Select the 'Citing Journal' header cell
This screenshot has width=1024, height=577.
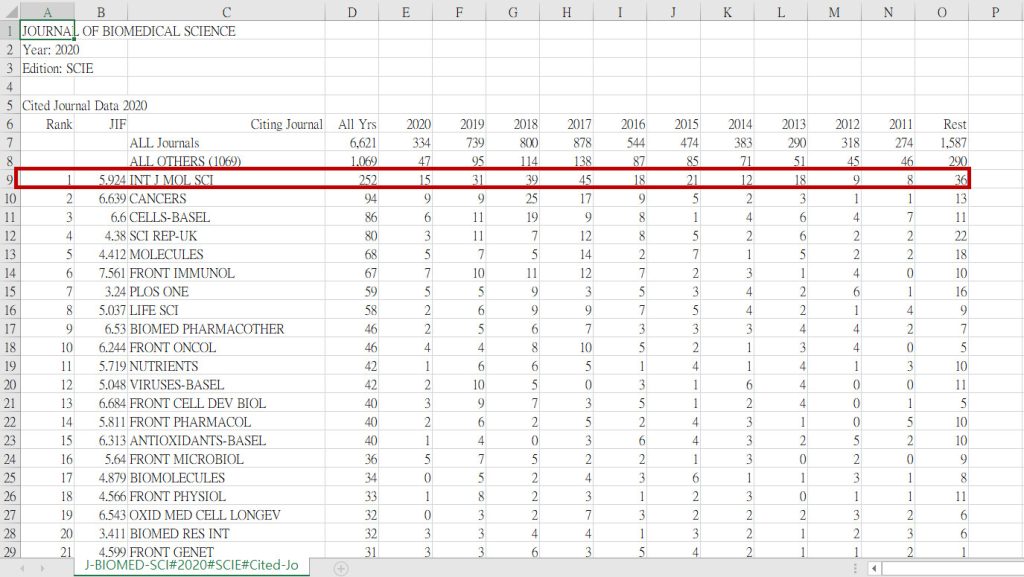click(226, 124)
